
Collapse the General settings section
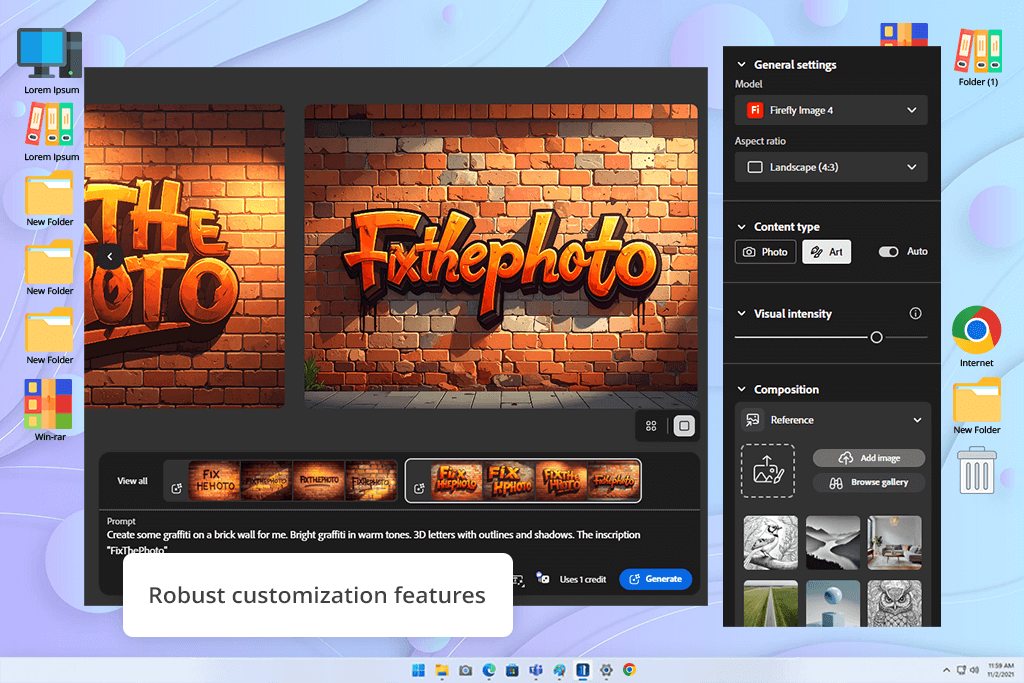(741, 64)
